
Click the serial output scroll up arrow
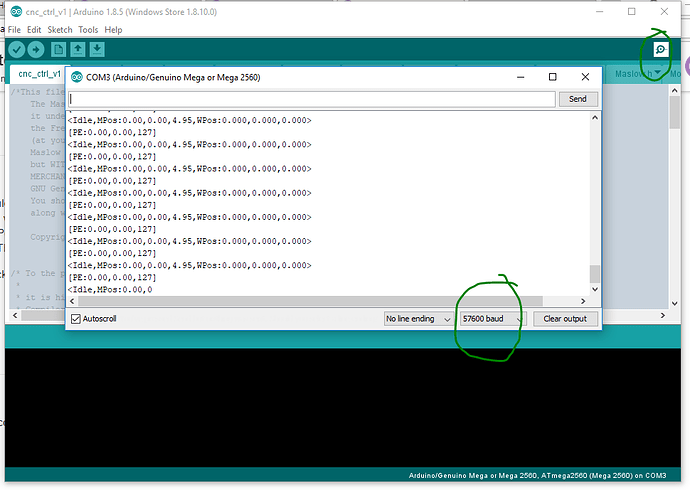coord(595,118)
